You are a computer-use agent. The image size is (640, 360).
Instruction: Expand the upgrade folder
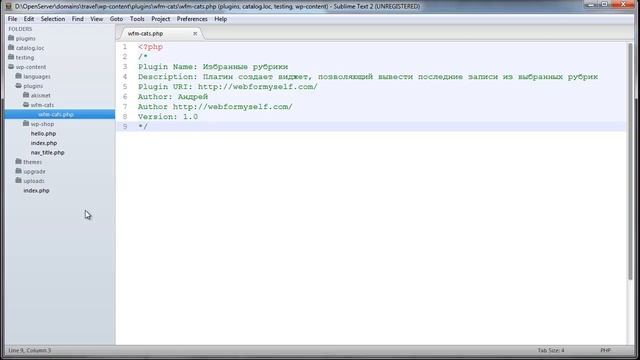click(34, 171)
